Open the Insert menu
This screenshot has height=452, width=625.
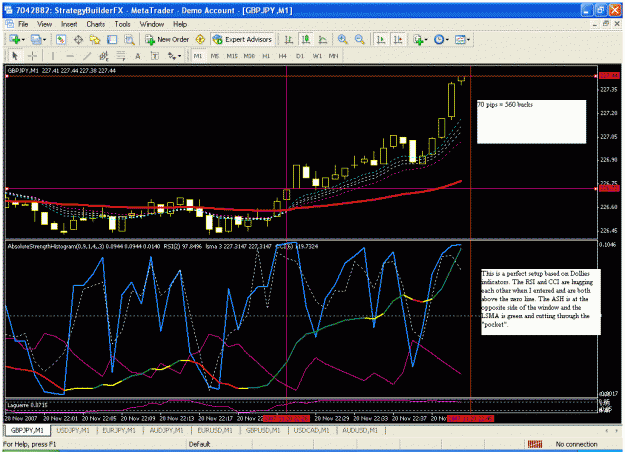coord(69,24)
